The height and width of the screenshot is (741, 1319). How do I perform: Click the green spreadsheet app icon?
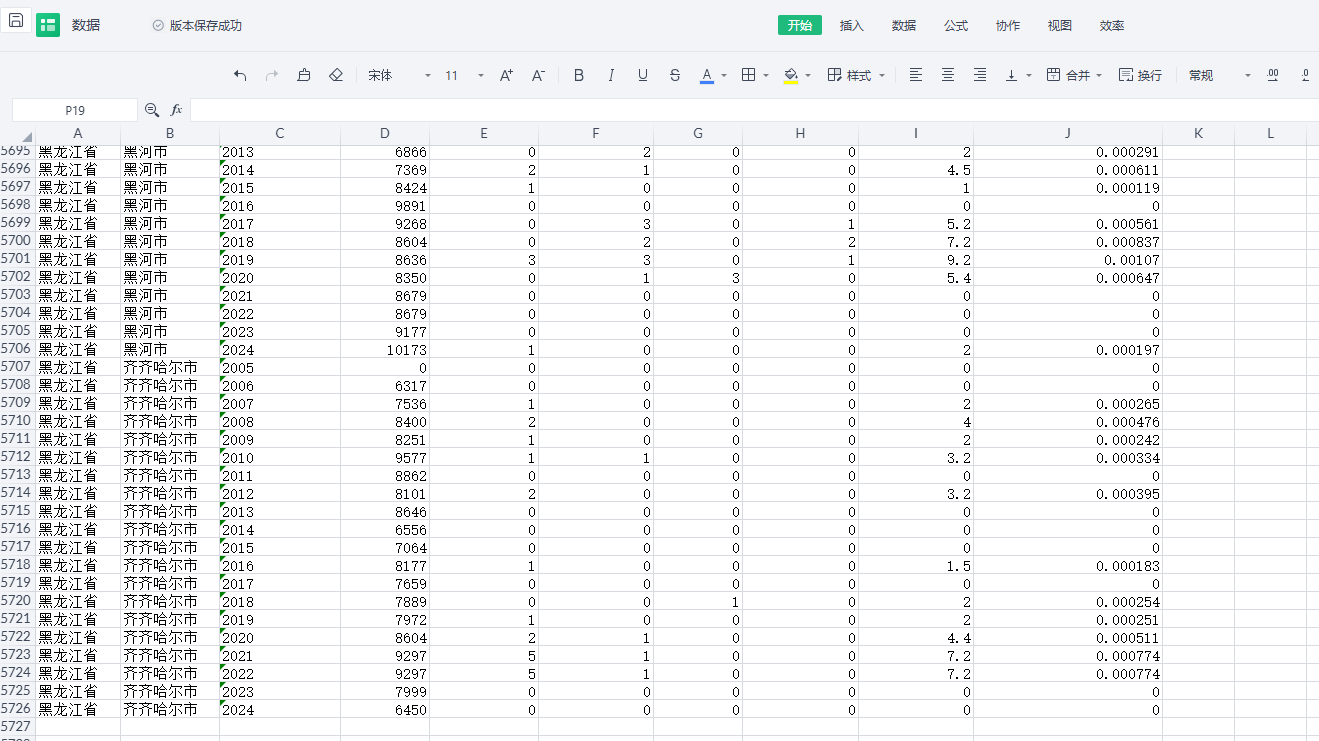tap(48, 25)
